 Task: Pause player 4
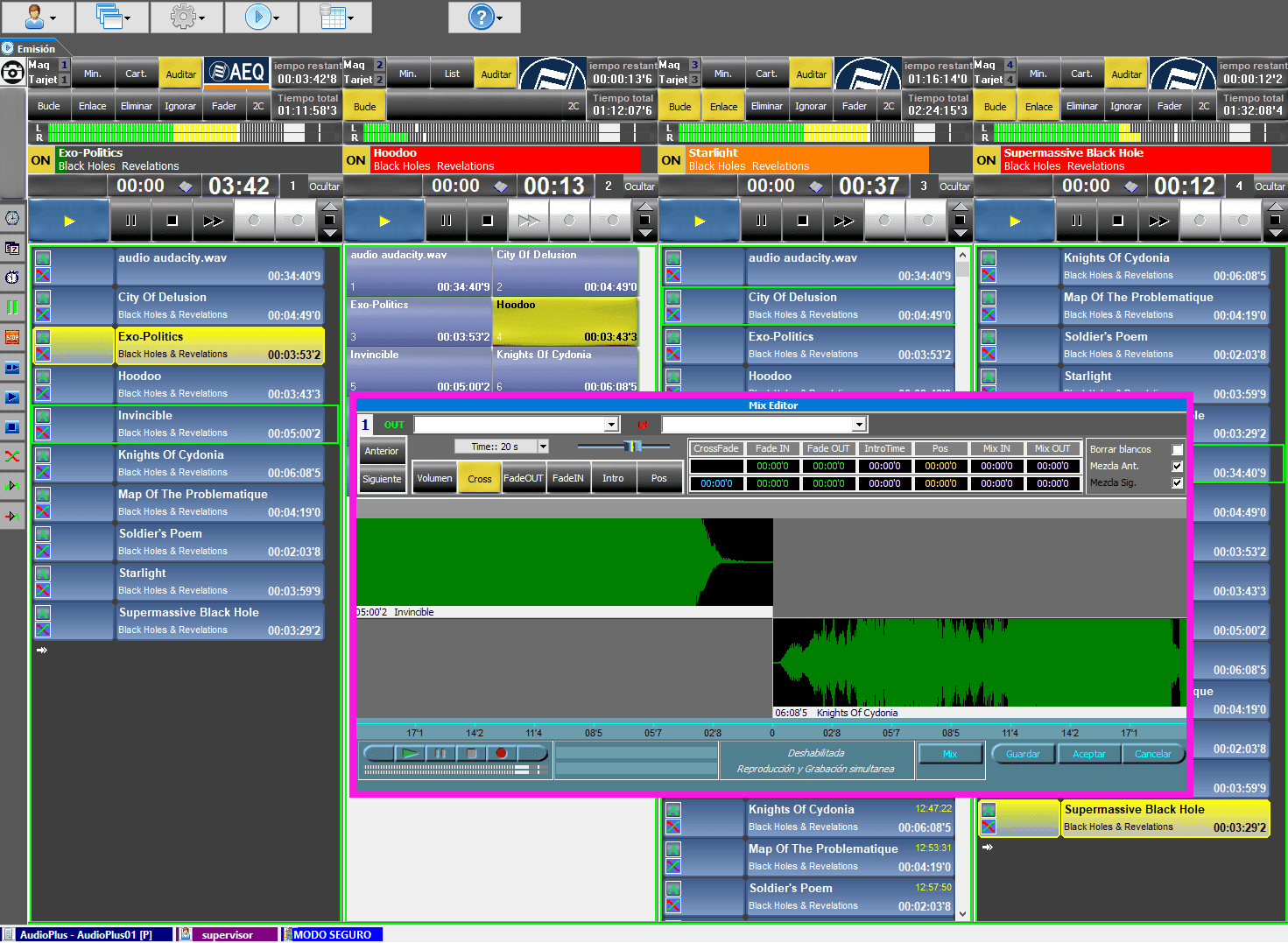1077,221
